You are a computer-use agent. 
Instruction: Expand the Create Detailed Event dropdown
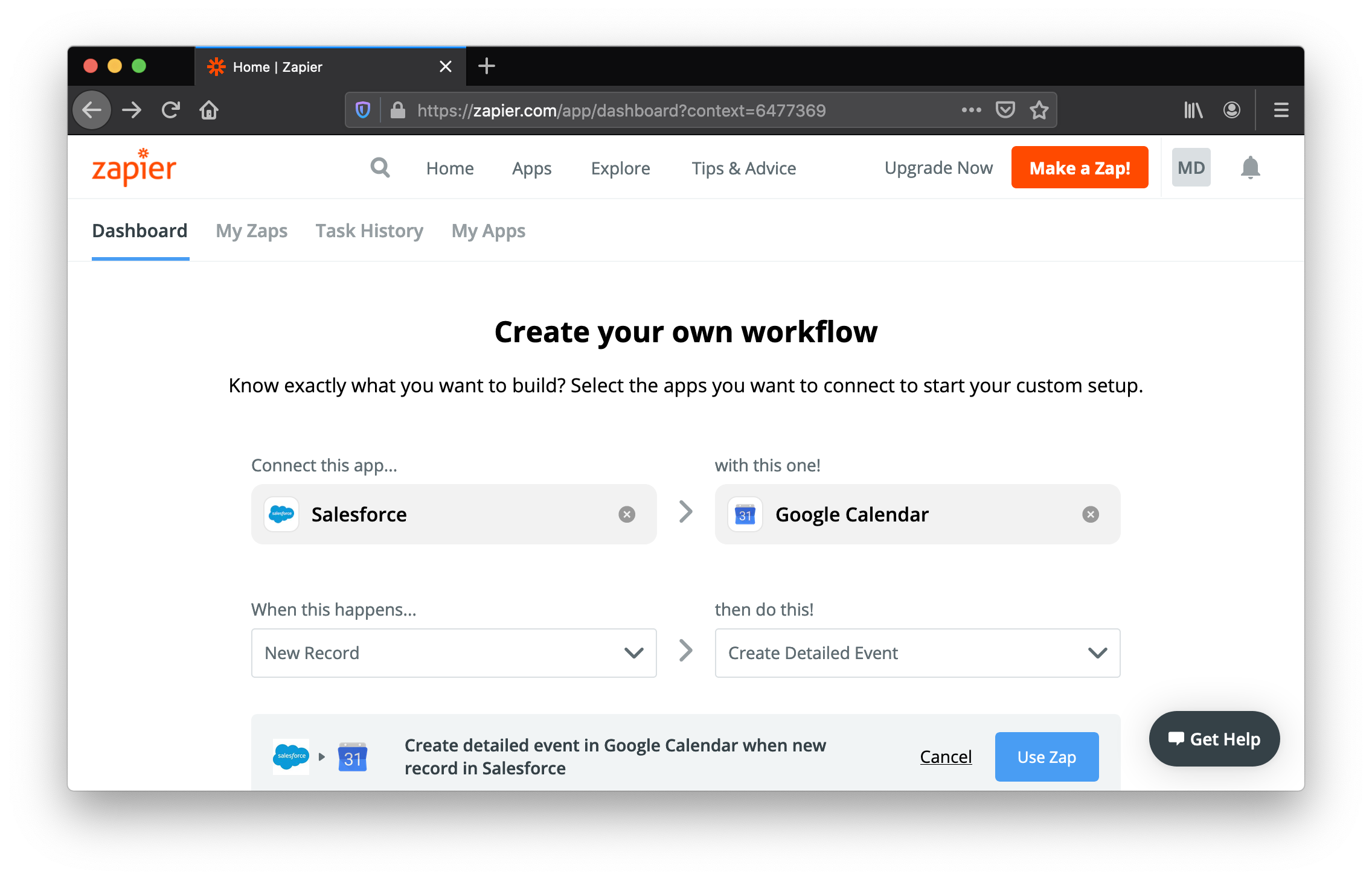tap(918, 653)
